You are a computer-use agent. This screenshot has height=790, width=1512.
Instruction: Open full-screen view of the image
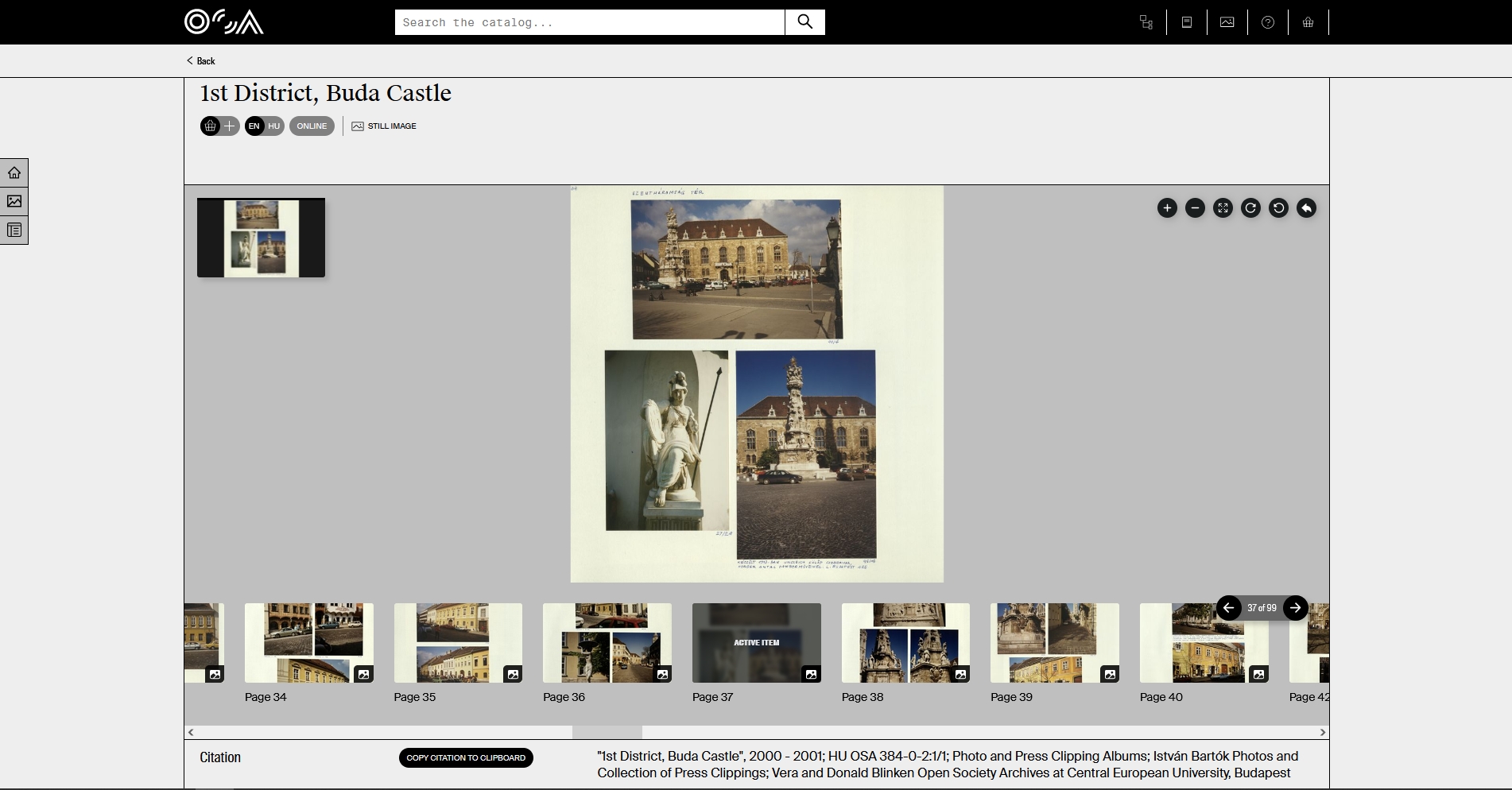(x=1223, y=208)
